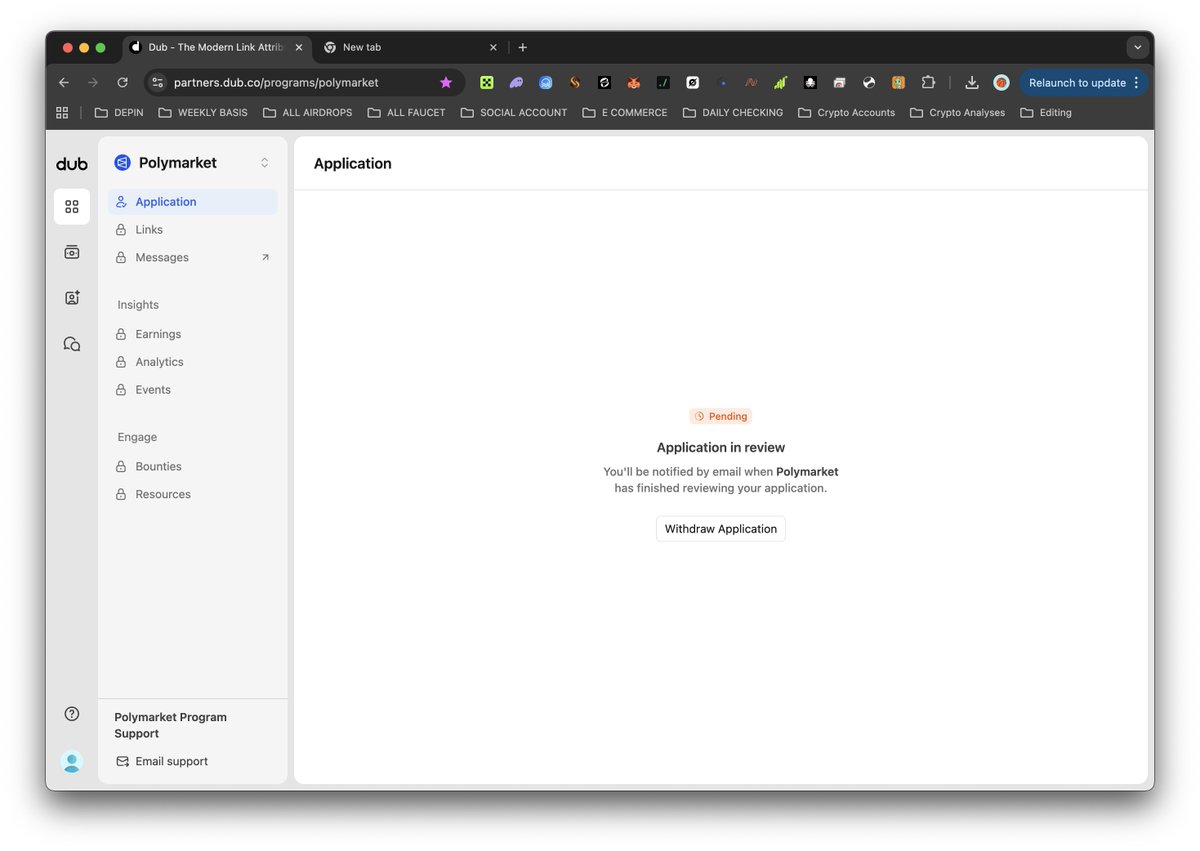Click the bookmark star icon
The height and width of the screenshot is (851, 1200).
tap(446, 83)
